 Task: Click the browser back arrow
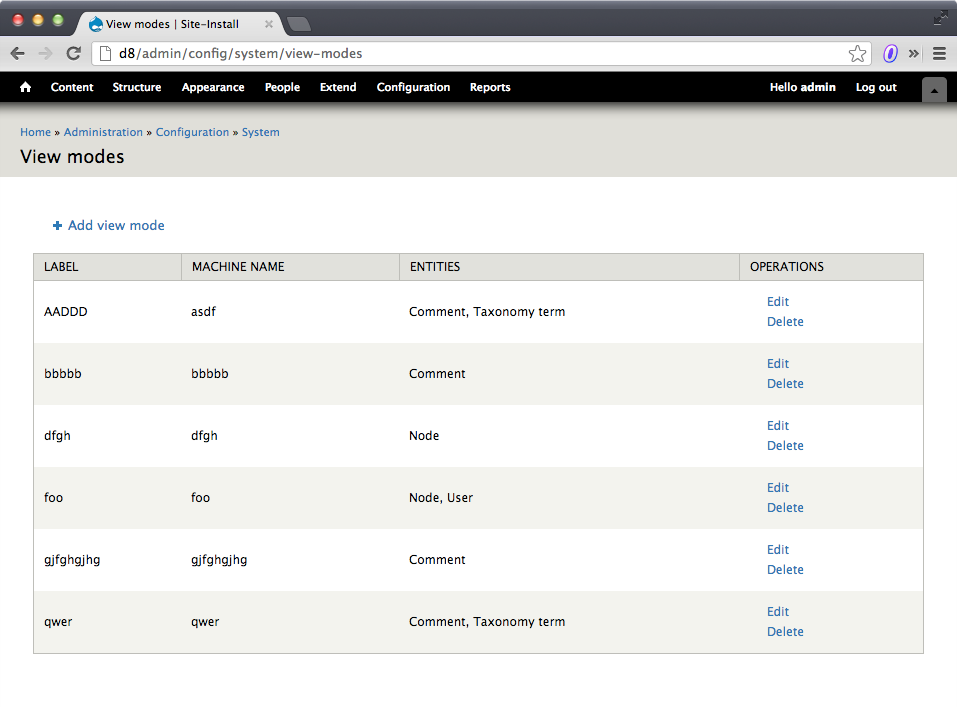[x=18, y=54]
